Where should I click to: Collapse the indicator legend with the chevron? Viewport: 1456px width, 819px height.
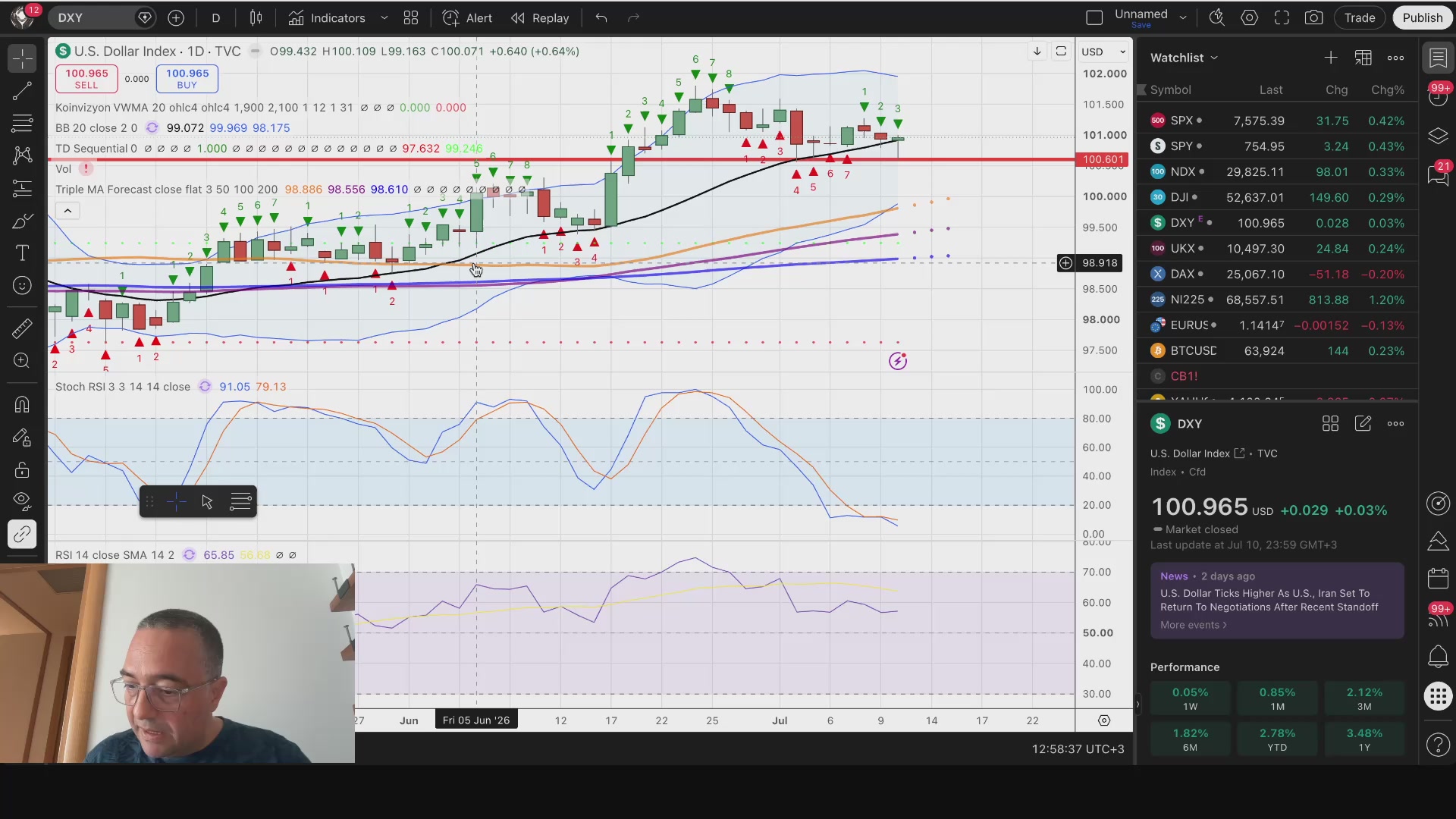67,212
